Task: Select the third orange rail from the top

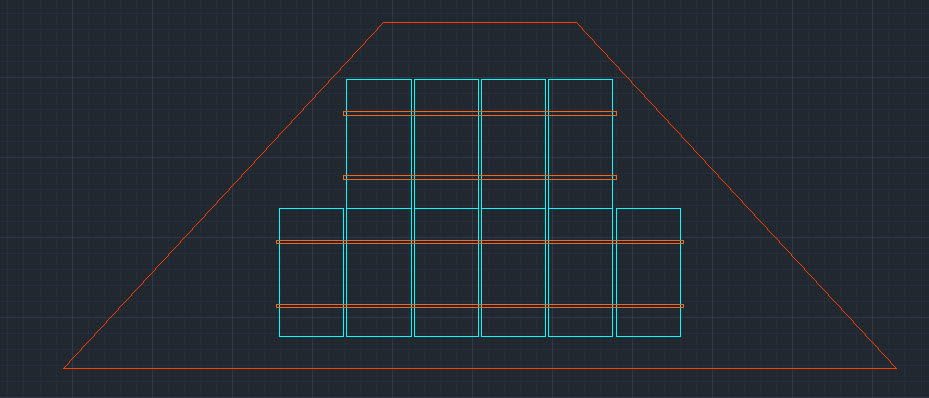Action: pos(480,242)
